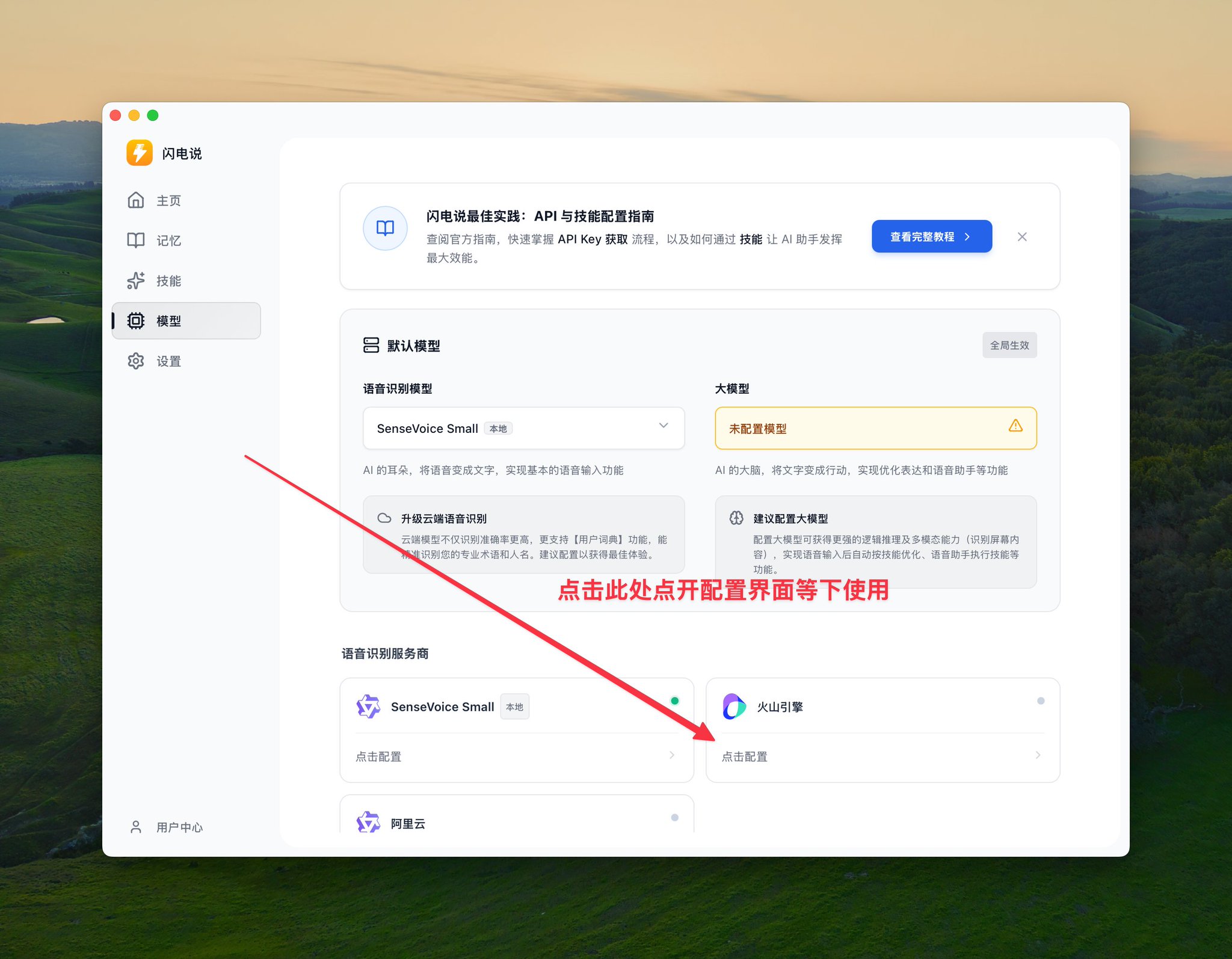Click the 闪电说 lightning app logo

click(x=140, y=153)
